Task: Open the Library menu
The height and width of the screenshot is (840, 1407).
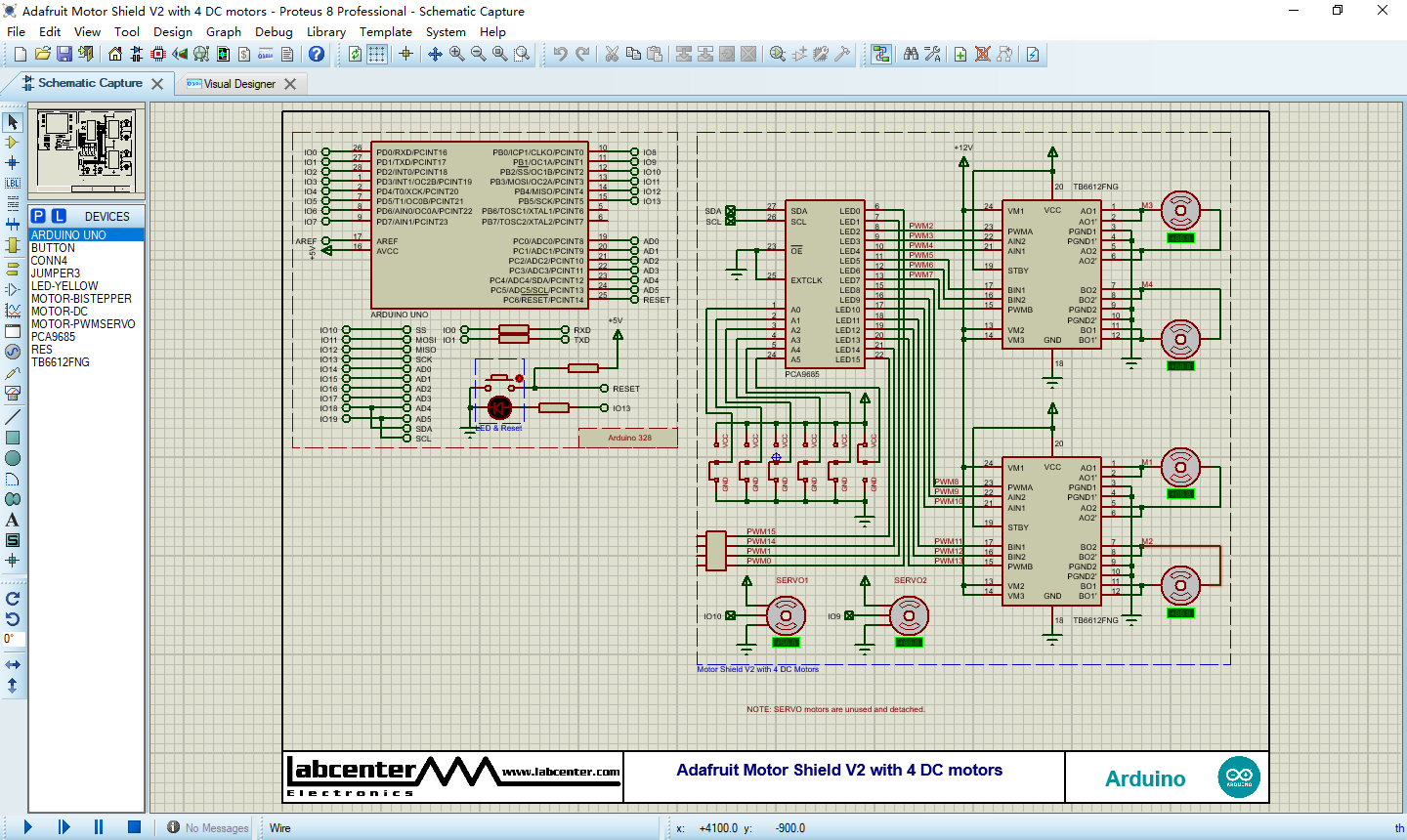Action: click(325, 31)
